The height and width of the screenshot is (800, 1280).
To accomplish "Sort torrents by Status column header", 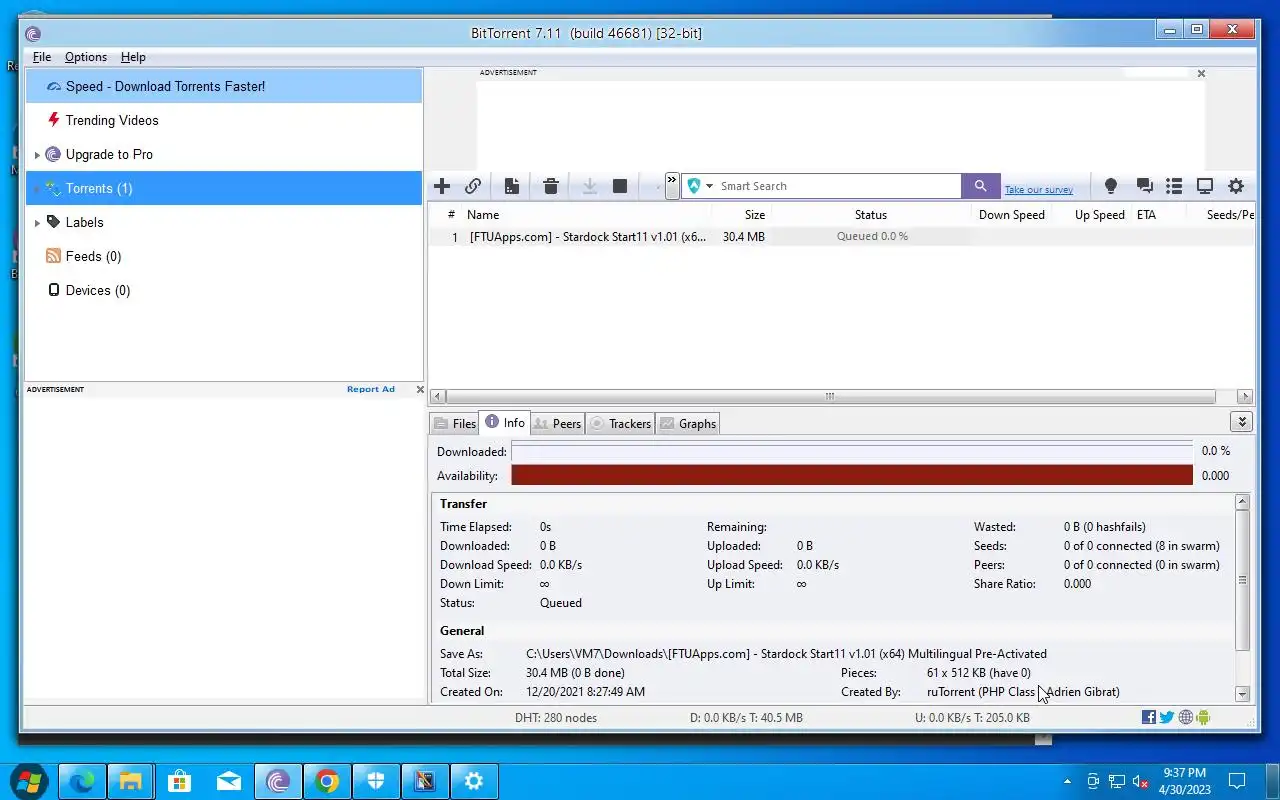I will [871, 214].
